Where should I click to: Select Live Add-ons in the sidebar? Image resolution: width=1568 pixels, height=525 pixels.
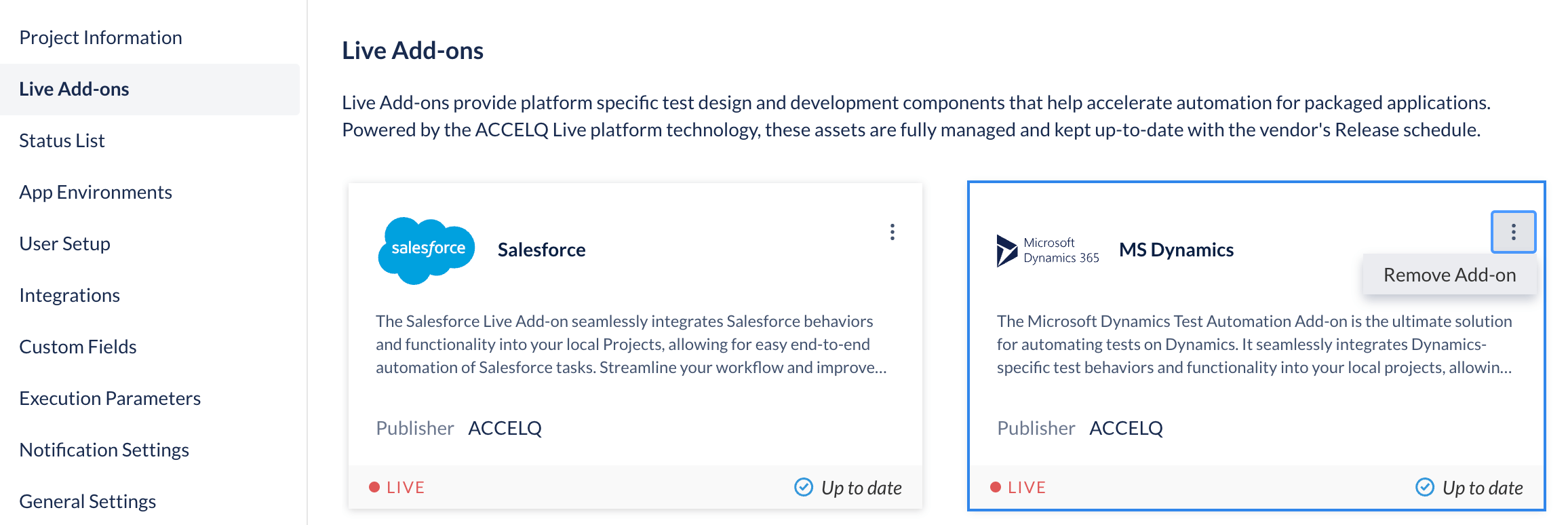pos(74,89)
